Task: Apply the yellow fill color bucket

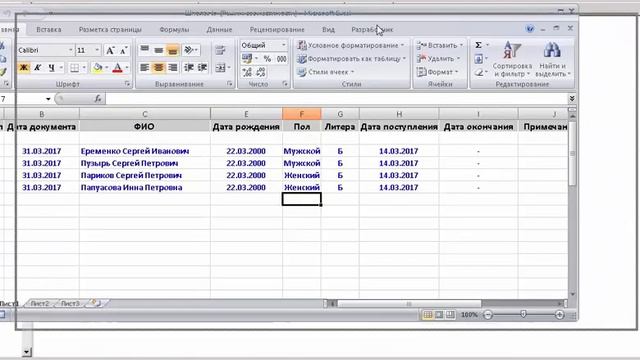Action: [x=97, y=68]
